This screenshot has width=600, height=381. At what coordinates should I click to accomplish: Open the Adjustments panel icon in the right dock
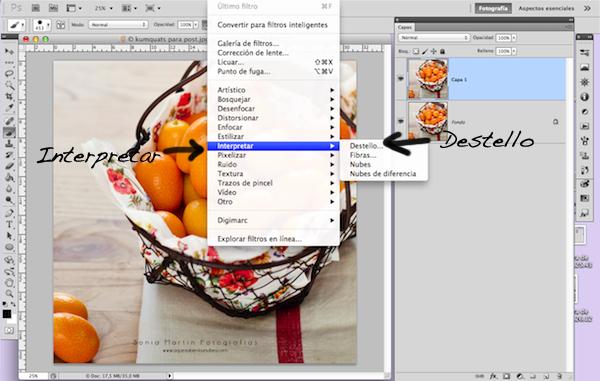click(584, 112)
